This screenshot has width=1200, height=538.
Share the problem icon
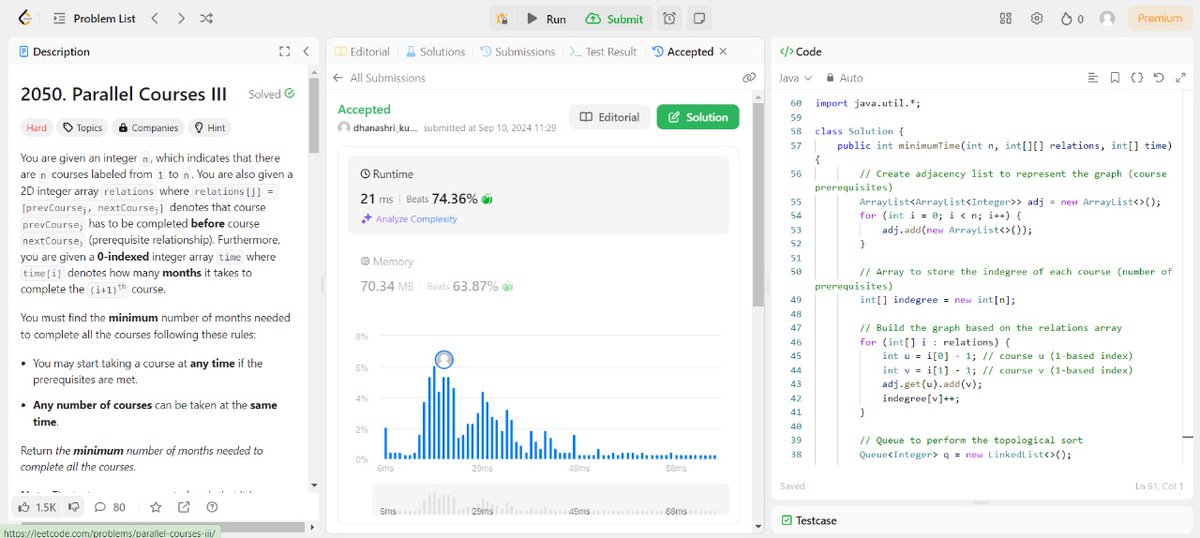[183, 507]
